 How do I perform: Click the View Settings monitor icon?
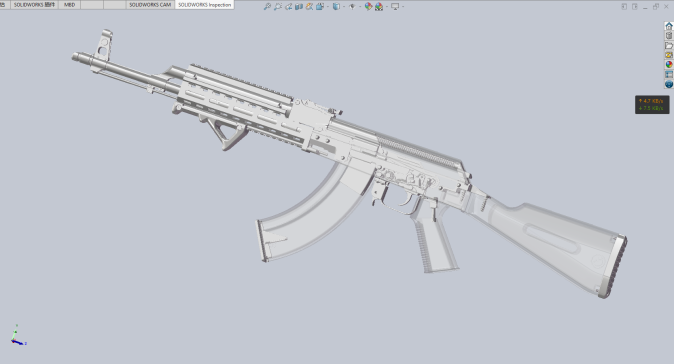pyautogui.click(x=395, y=6)
